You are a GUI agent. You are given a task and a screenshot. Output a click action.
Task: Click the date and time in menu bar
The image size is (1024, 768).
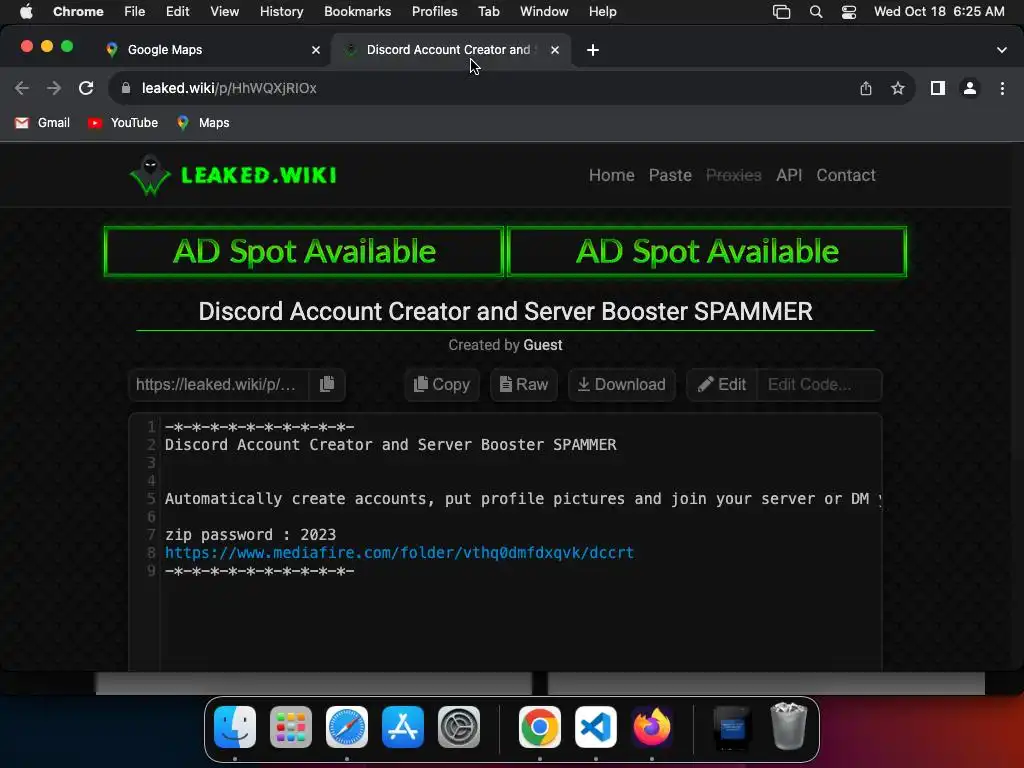[x=939, y=12]
